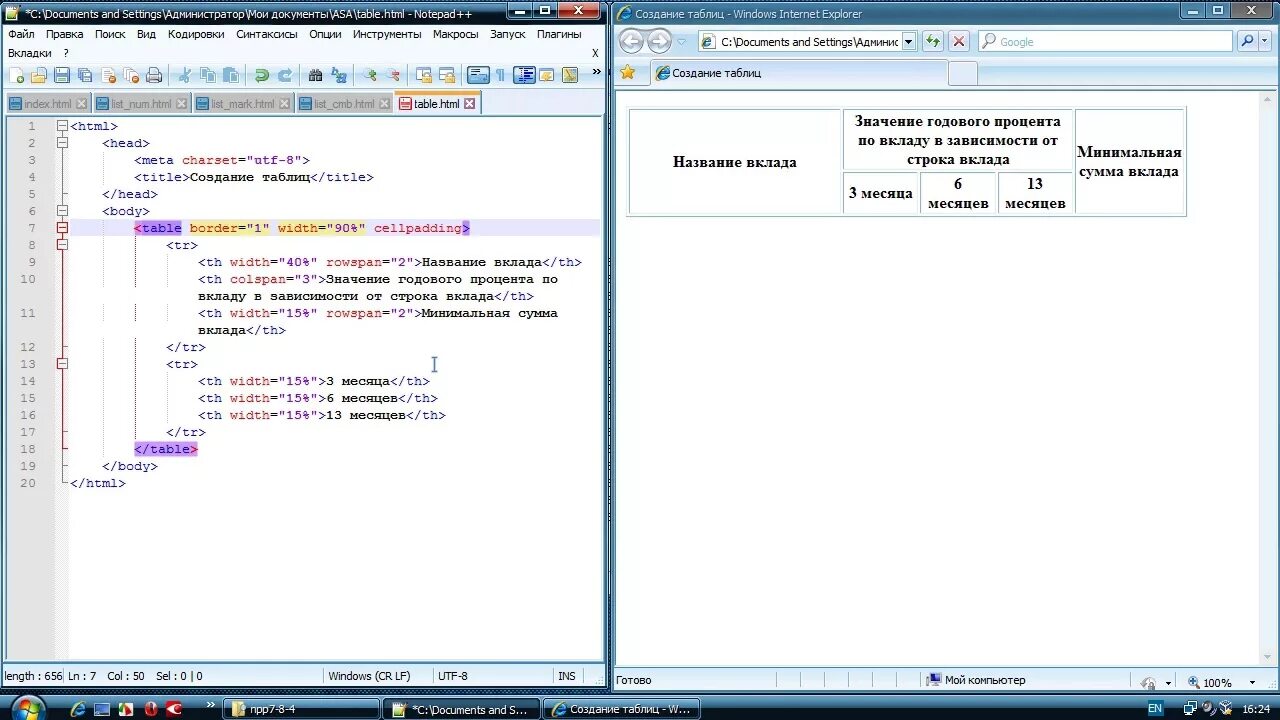1280x720 pixels.
Task: Toggle word wrap toolbar button
Action: [x=478, y=75]
